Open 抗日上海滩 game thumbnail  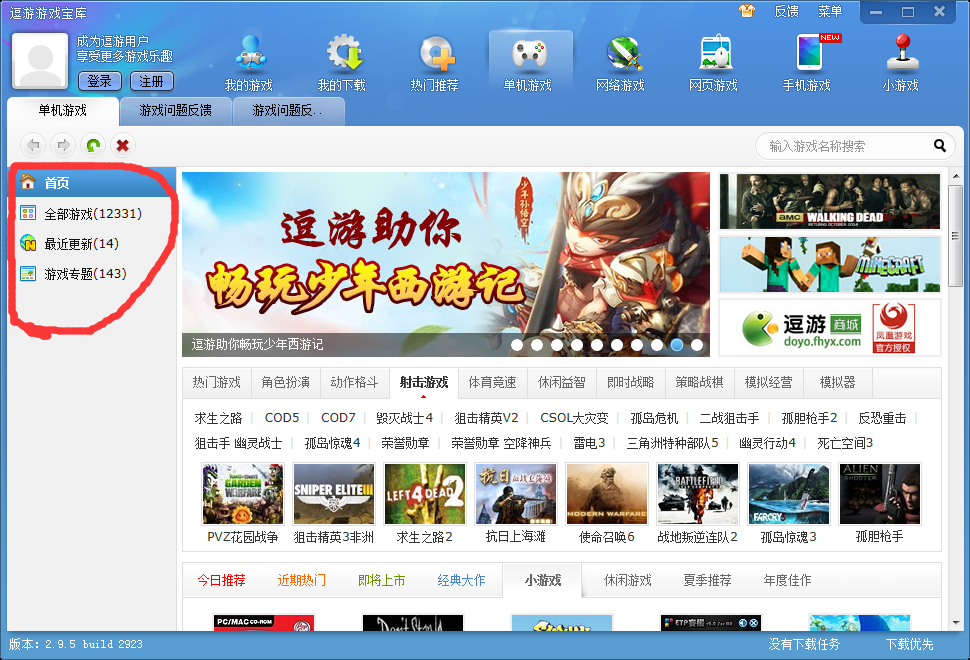pos(516,494)
